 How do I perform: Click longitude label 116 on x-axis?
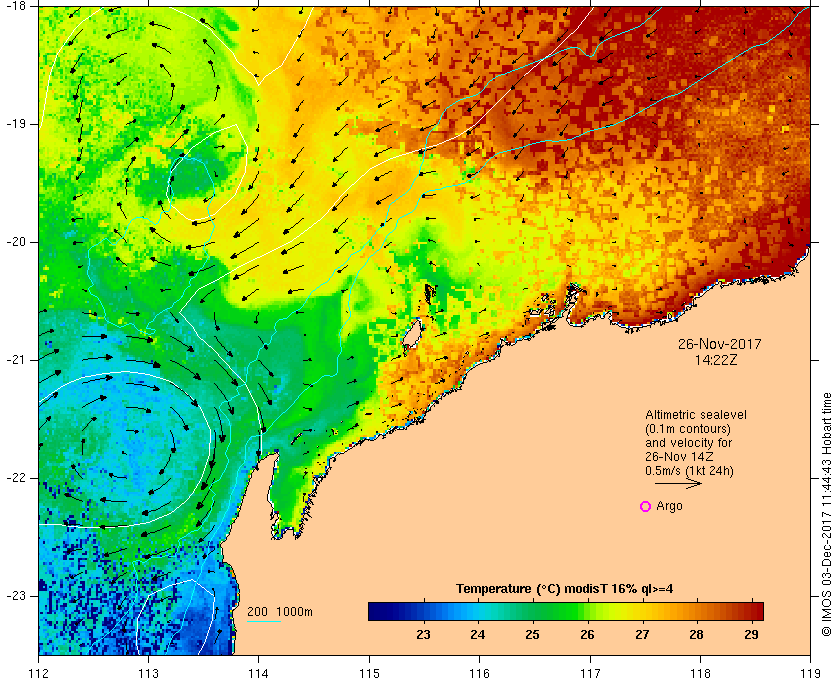point(479,673)
